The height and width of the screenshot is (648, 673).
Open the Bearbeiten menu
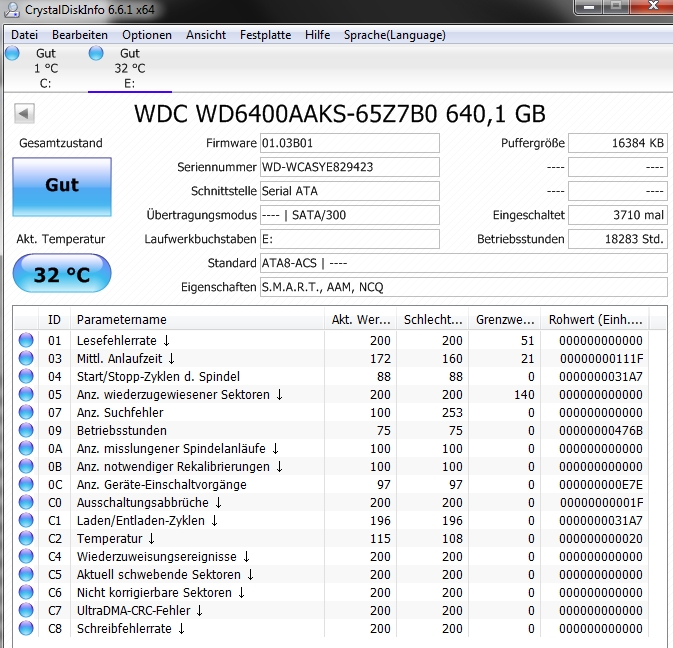tap(80, 35)
